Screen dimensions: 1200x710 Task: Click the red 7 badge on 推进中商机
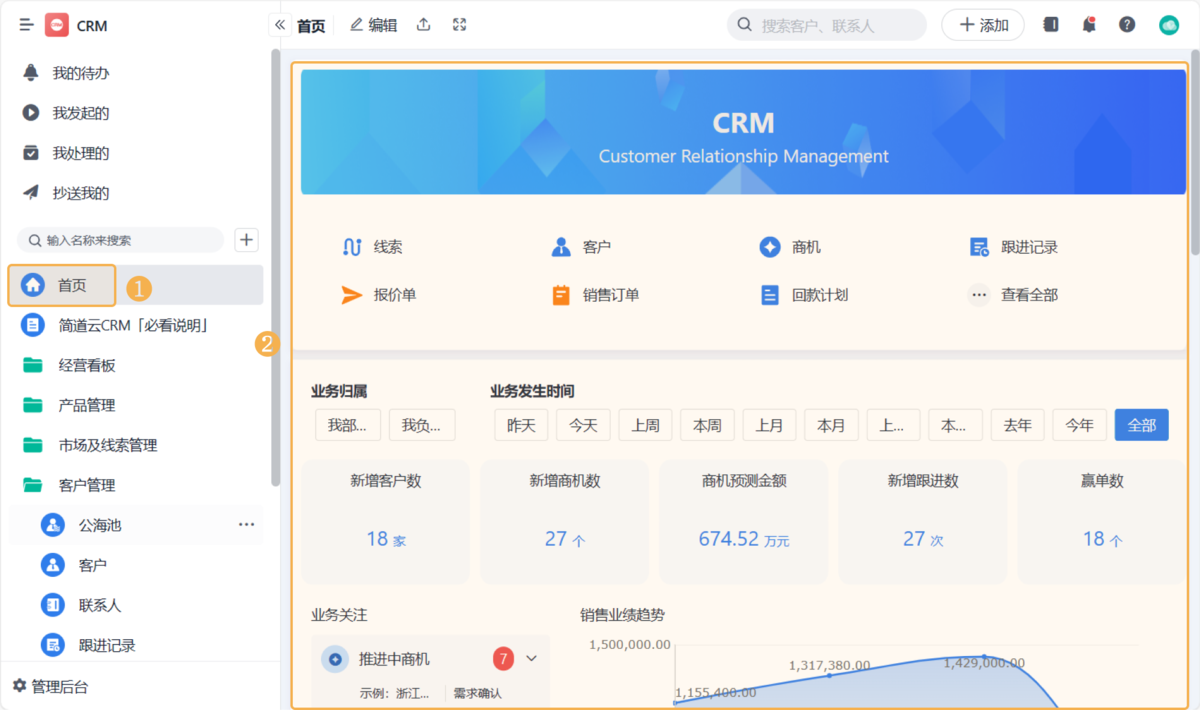(503, 659)
